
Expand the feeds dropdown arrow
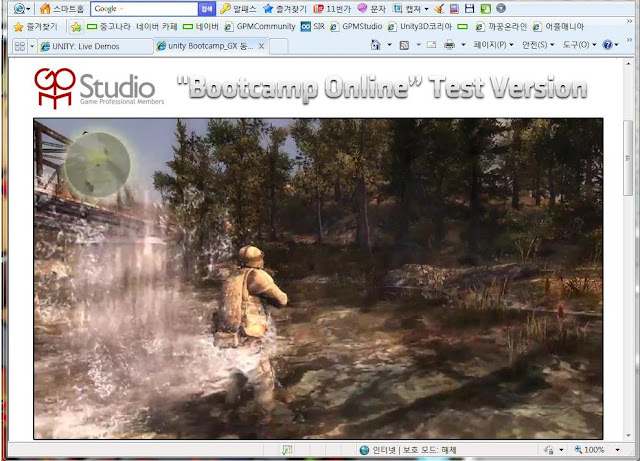click(418, 45)
